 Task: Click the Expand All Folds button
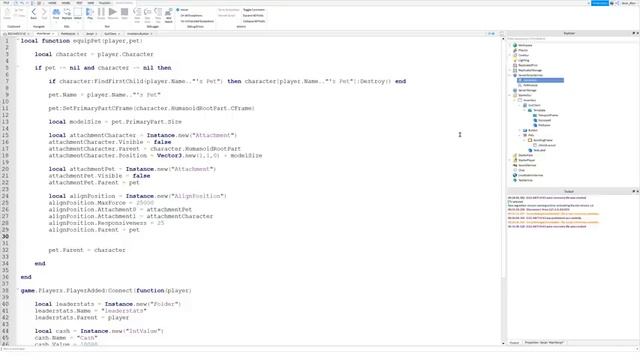coord(253,16)
